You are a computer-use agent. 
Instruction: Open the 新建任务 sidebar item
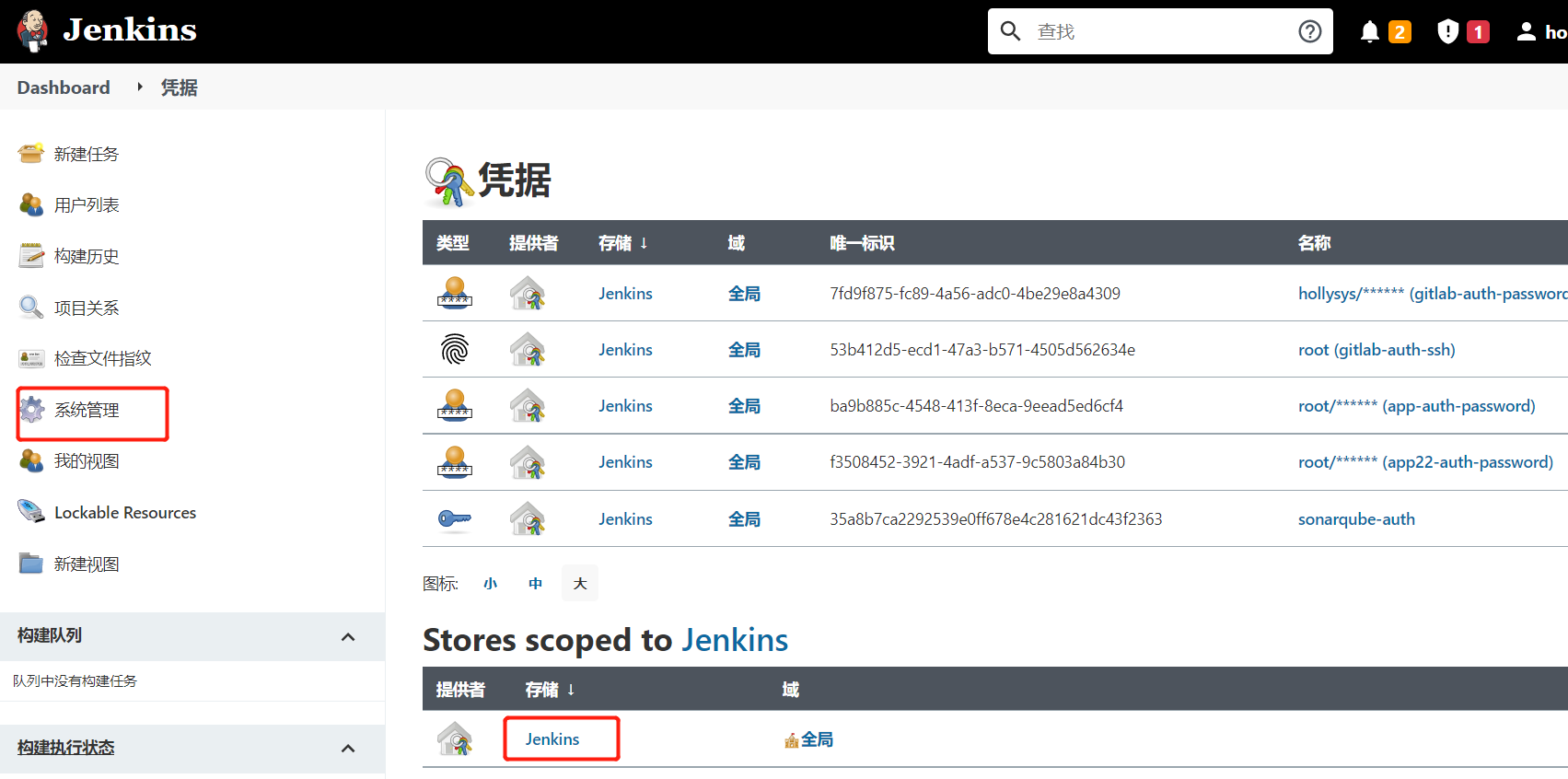click(x=87, y=154)
